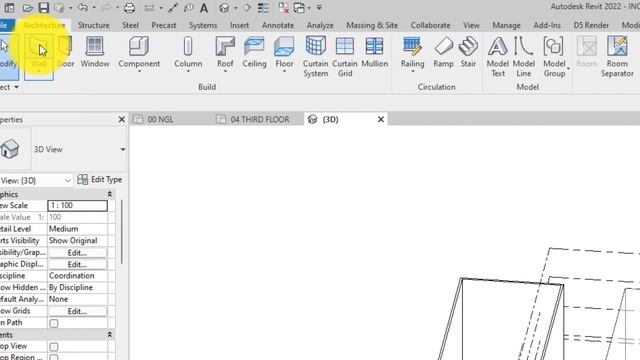This screenshot has height=360, width=640.
Task: Expand the Roof tool dropdown arrow
Action: click(225, 71)
